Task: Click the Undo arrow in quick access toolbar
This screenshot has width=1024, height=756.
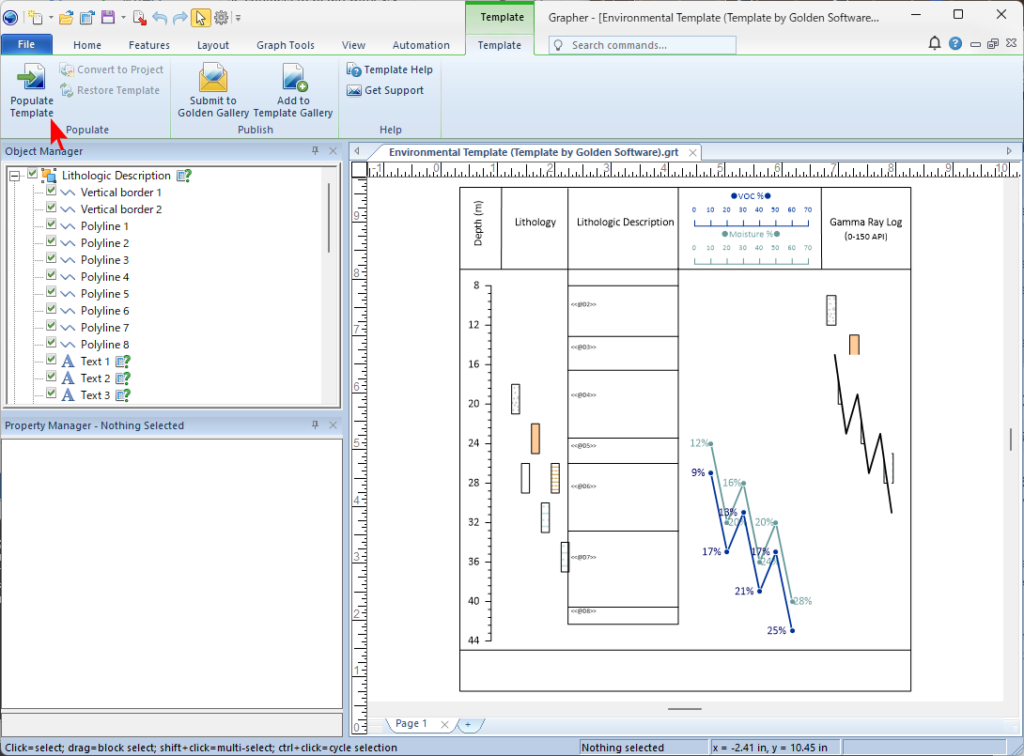Action: (161, 17)
